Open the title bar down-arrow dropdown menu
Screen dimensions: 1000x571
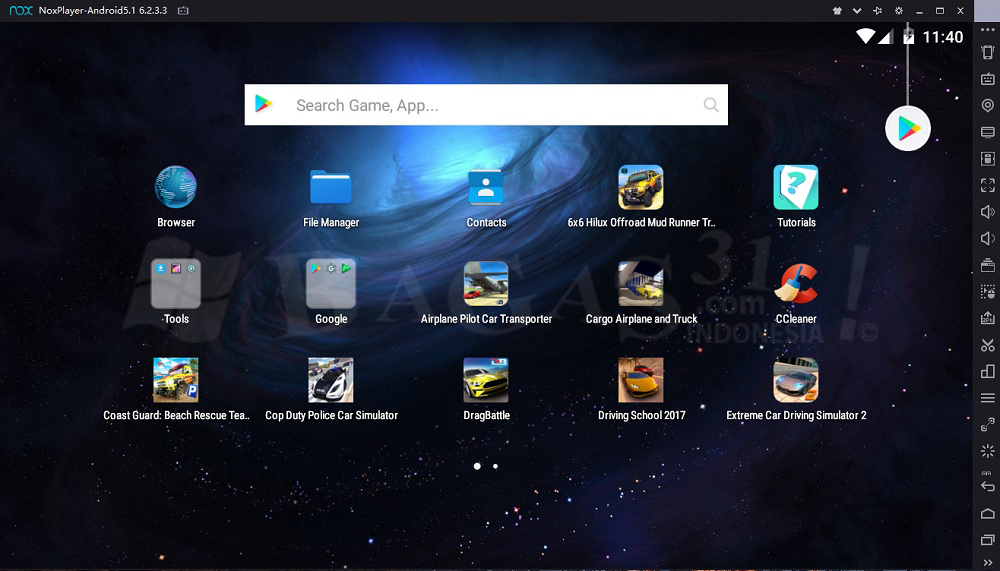coord(857,10)
